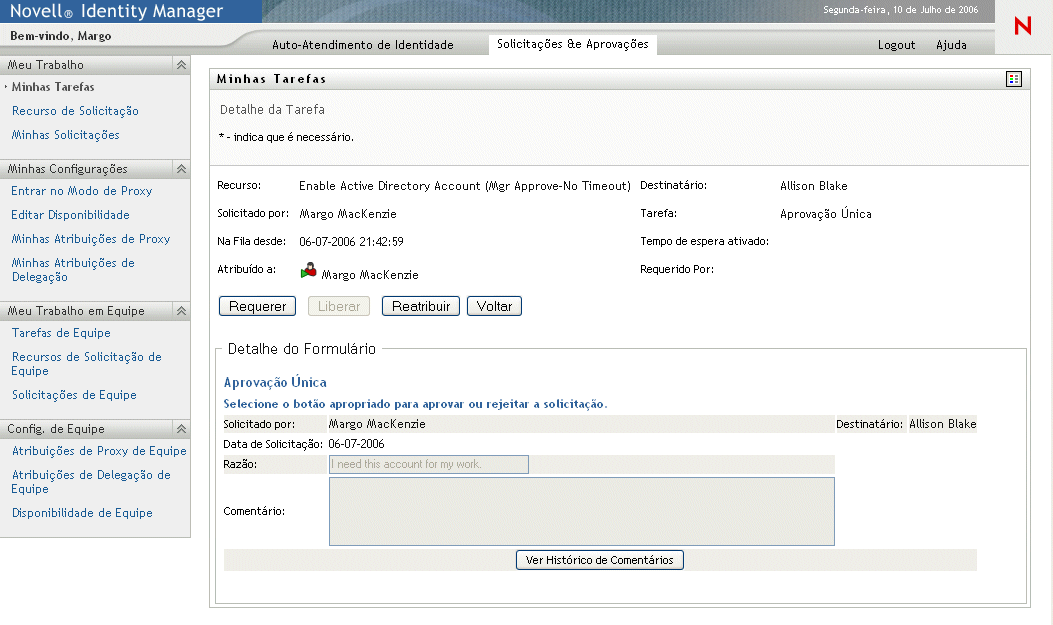
Task: Collapse the Config. de Equipe section
Action: (x=181, y=429)
